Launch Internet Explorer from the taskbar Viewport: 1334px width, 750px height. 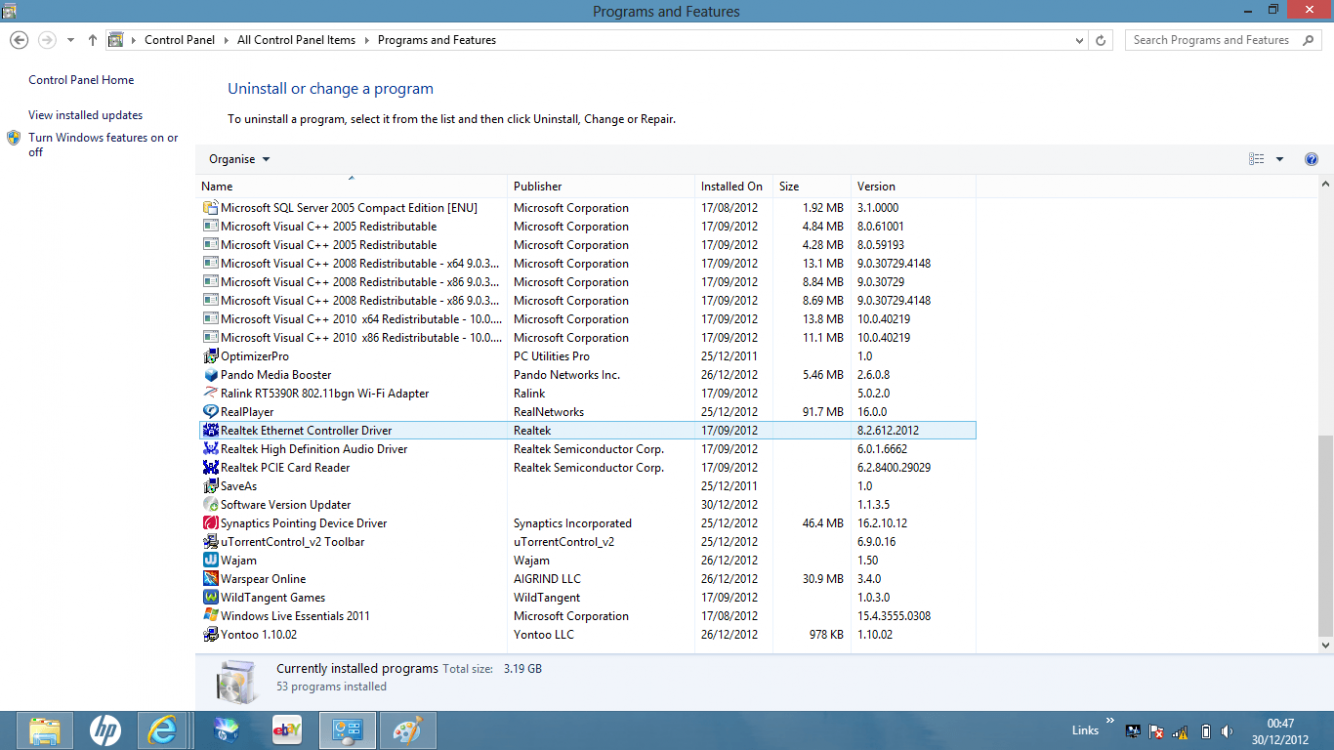(162, 731)
